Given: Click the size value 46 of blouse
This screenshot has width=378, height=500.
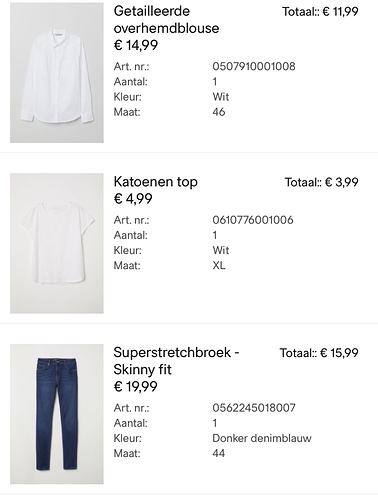Looking at the screenshot, I should tap(219, 112).
